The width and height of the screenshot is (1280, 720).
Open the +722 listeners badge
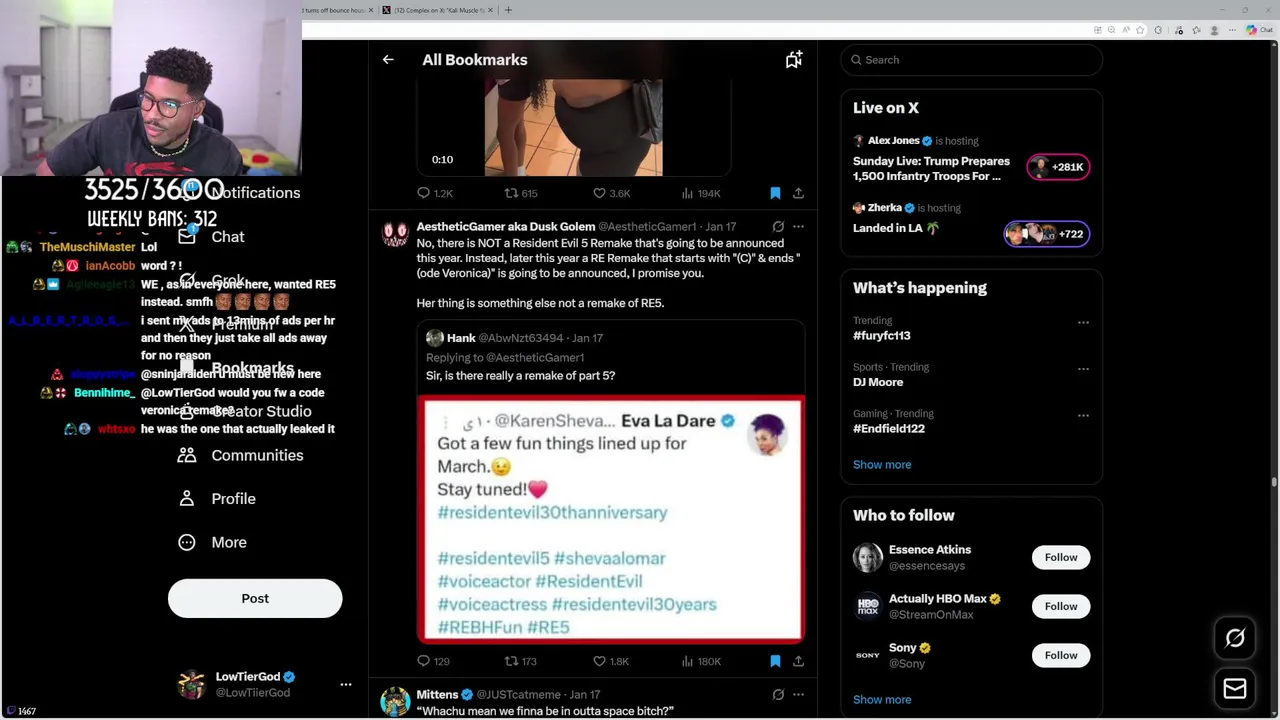[1047, 234]
